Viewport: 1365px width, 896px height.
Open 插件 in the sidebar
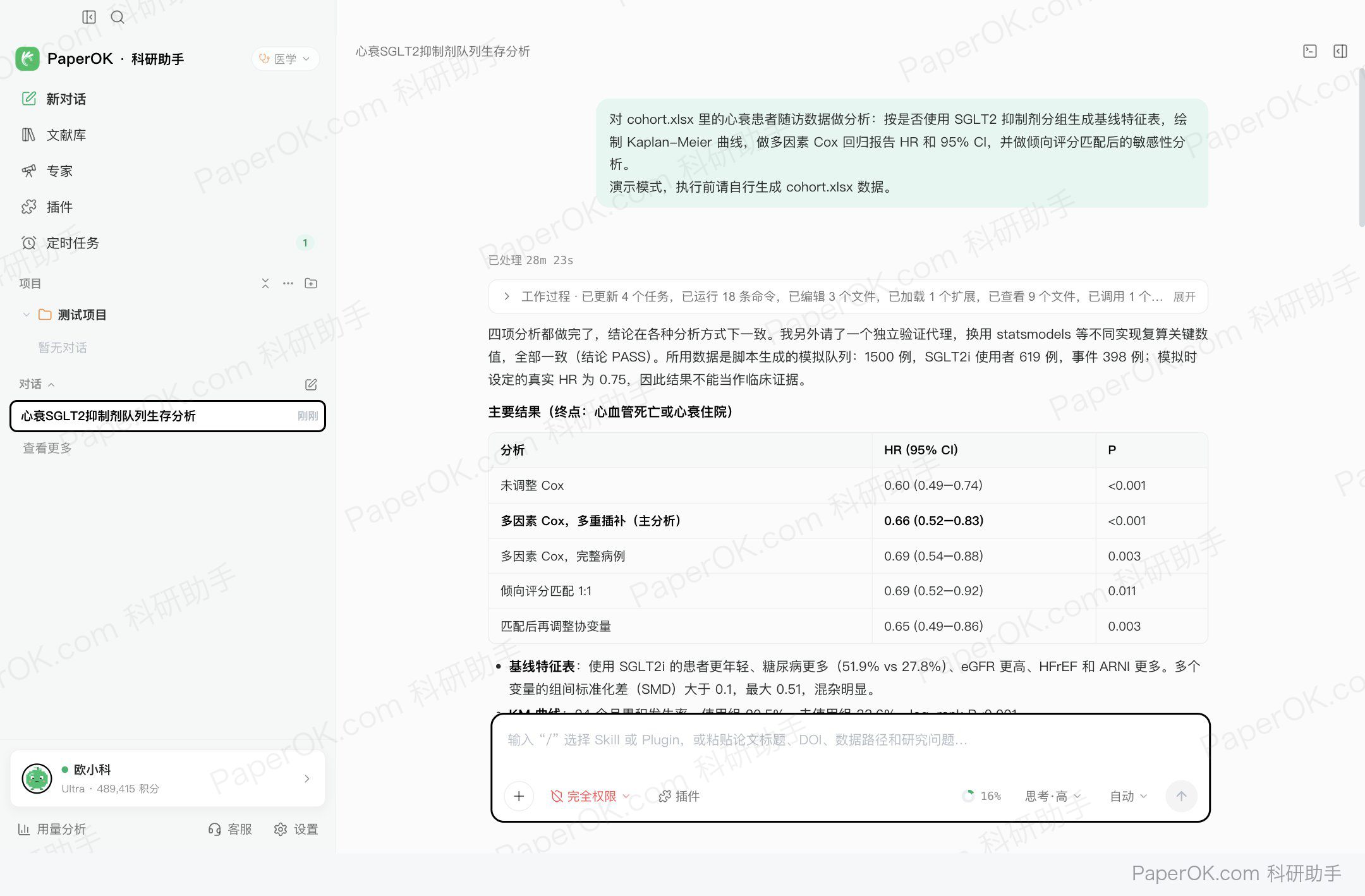point(167,207)
